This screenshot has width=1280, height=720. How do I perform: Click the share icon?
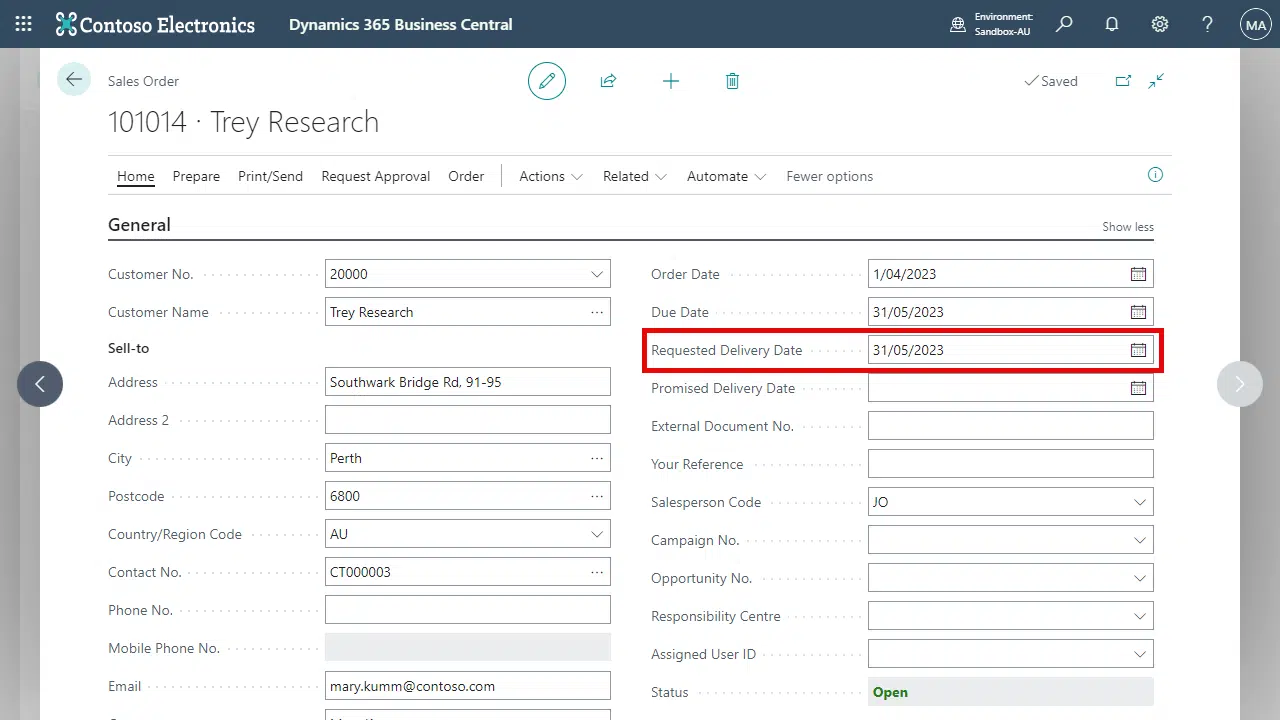[x=608, y=81]
